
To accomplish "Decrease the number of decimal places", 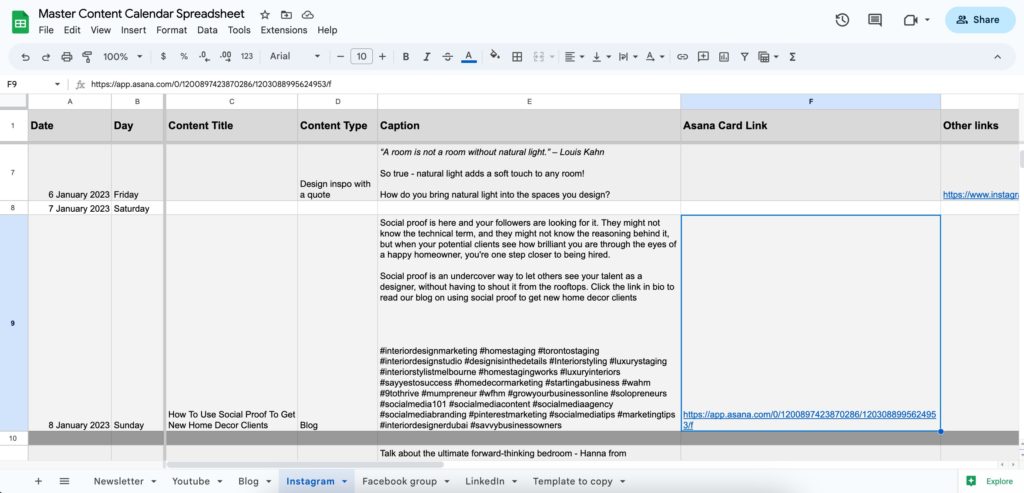I will click(x=204, y=57).
